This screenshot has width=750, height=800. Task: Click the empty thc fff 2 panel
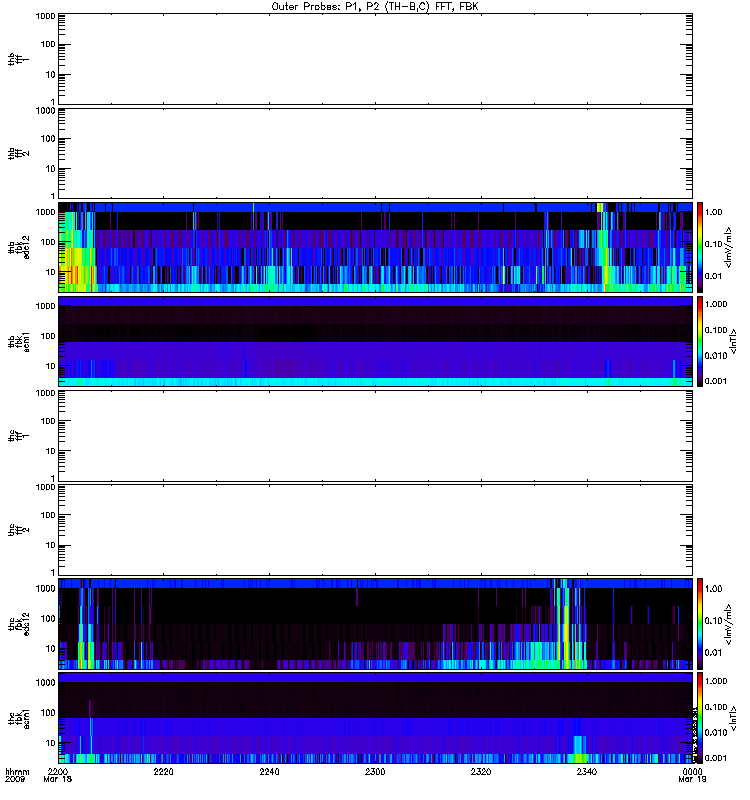[x=375, y=530]
